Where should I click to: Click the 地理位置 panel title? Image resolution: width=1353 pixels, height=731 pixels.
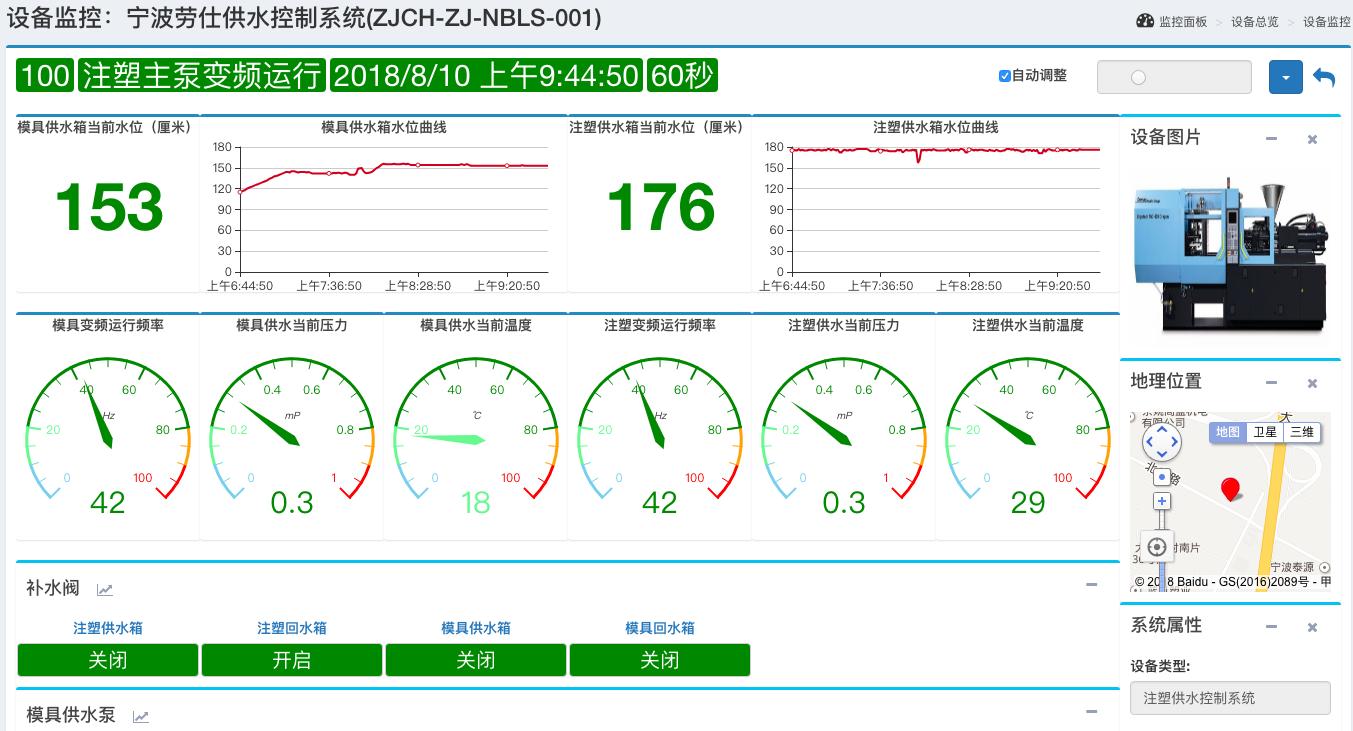(x=1166, y=382)
